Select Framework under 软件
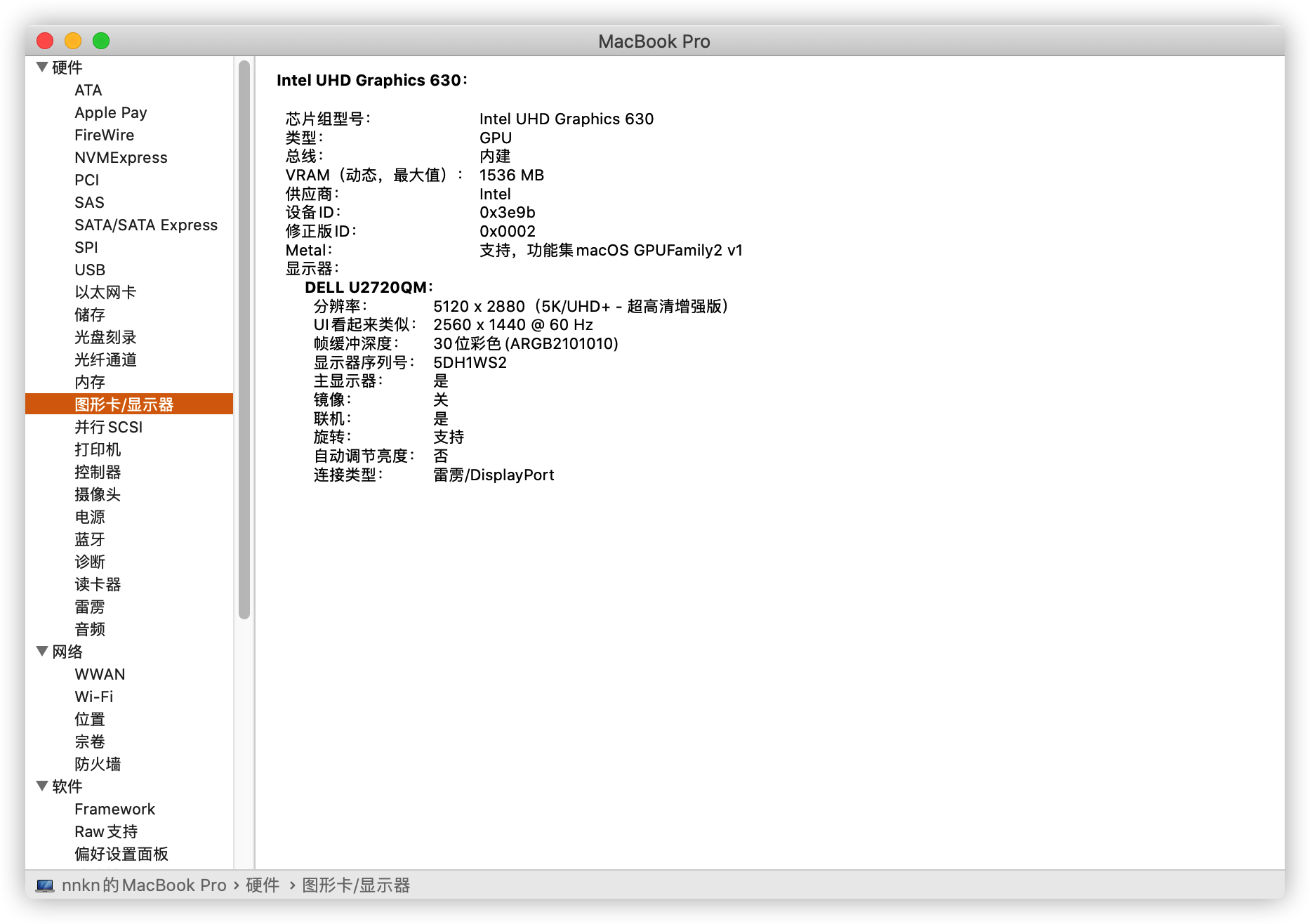Viewport: 1310px width, 924px height. click(115, 809)
